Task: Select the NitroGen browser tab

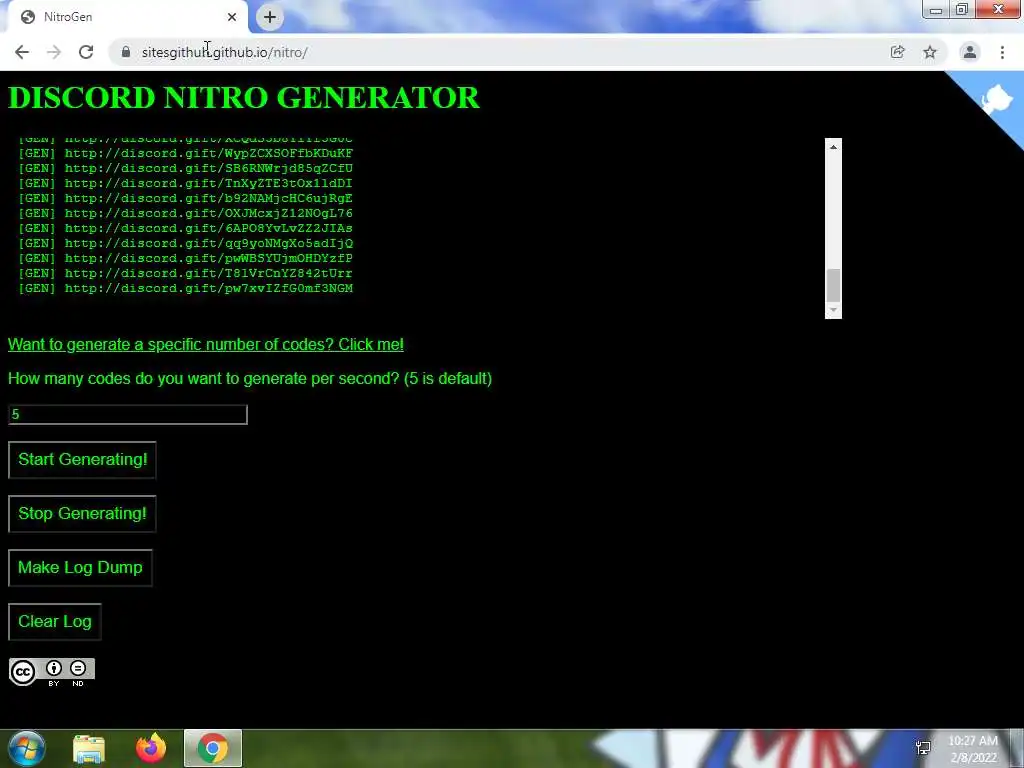Action: [127, 17]
